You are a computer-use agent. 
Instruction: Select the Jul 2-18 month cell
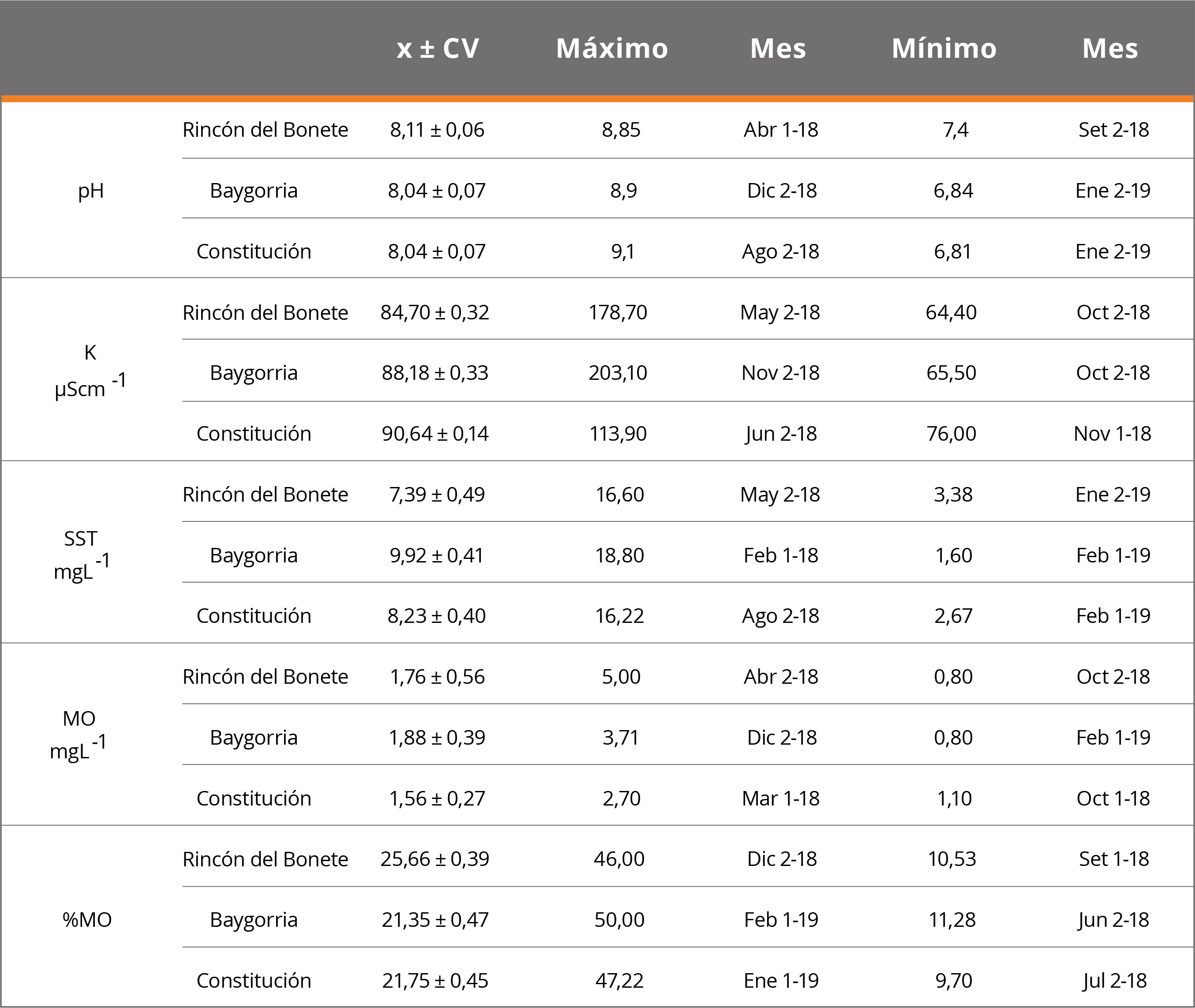point(1114,981)
